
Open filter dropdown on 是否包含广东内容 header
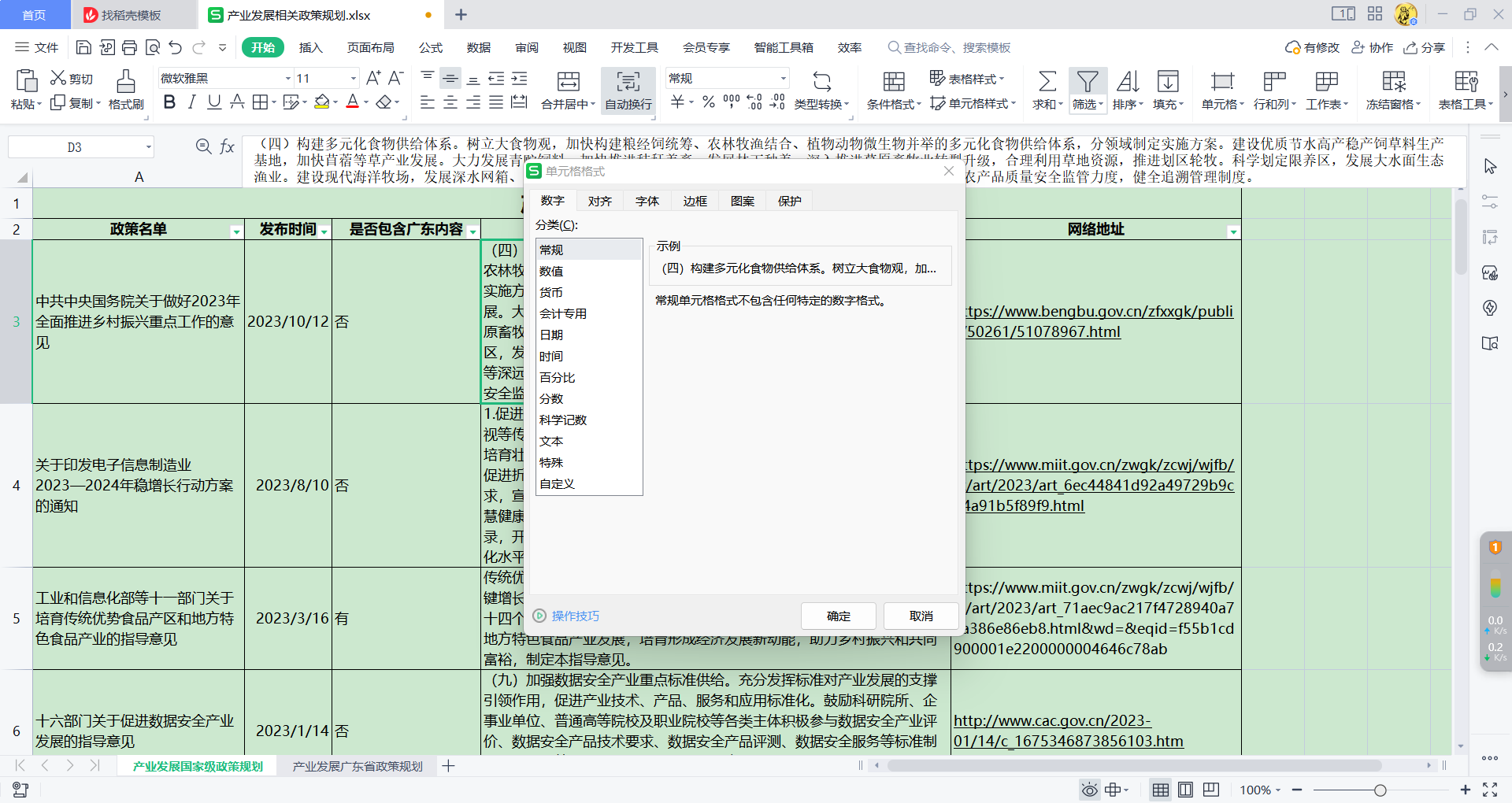[472, 231]
